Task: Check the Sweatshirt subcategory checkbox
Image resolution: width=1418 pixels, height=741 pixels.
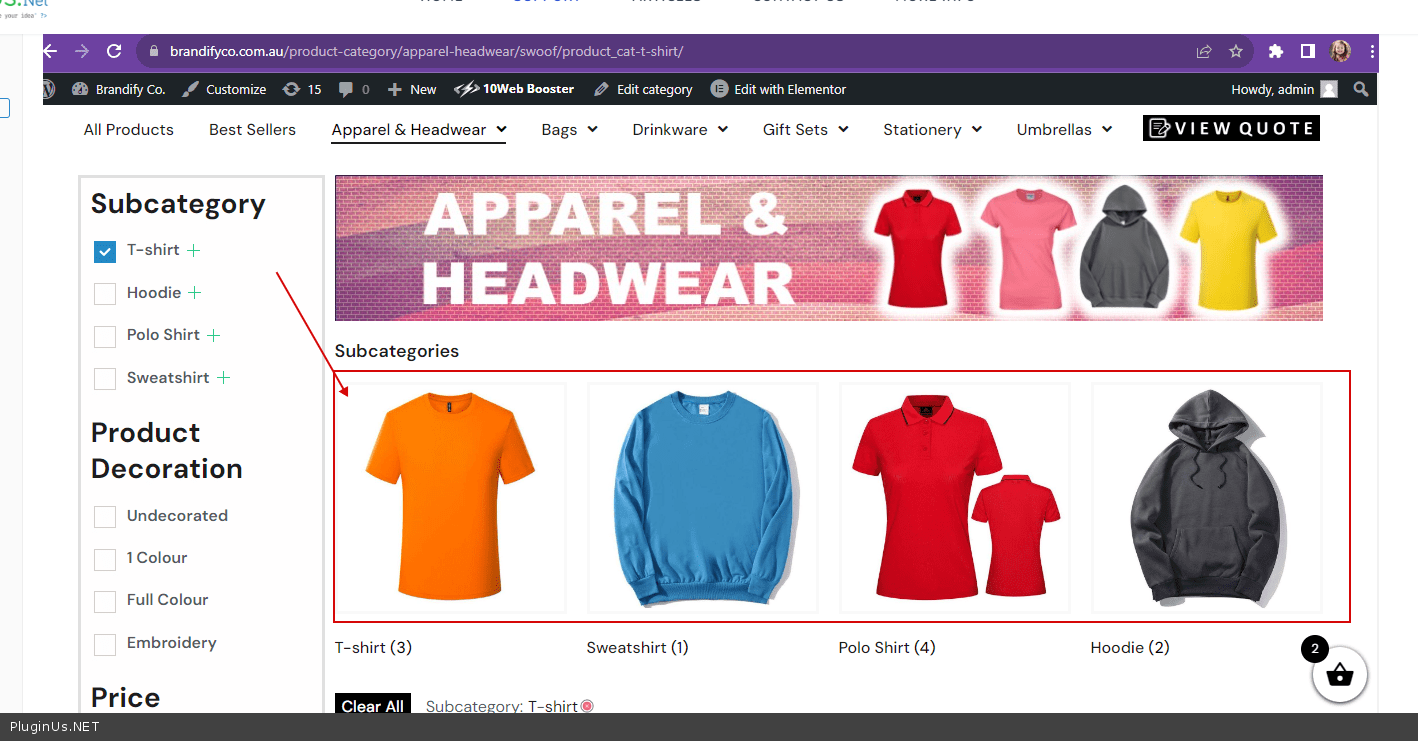Action: [x=105, y=379]
